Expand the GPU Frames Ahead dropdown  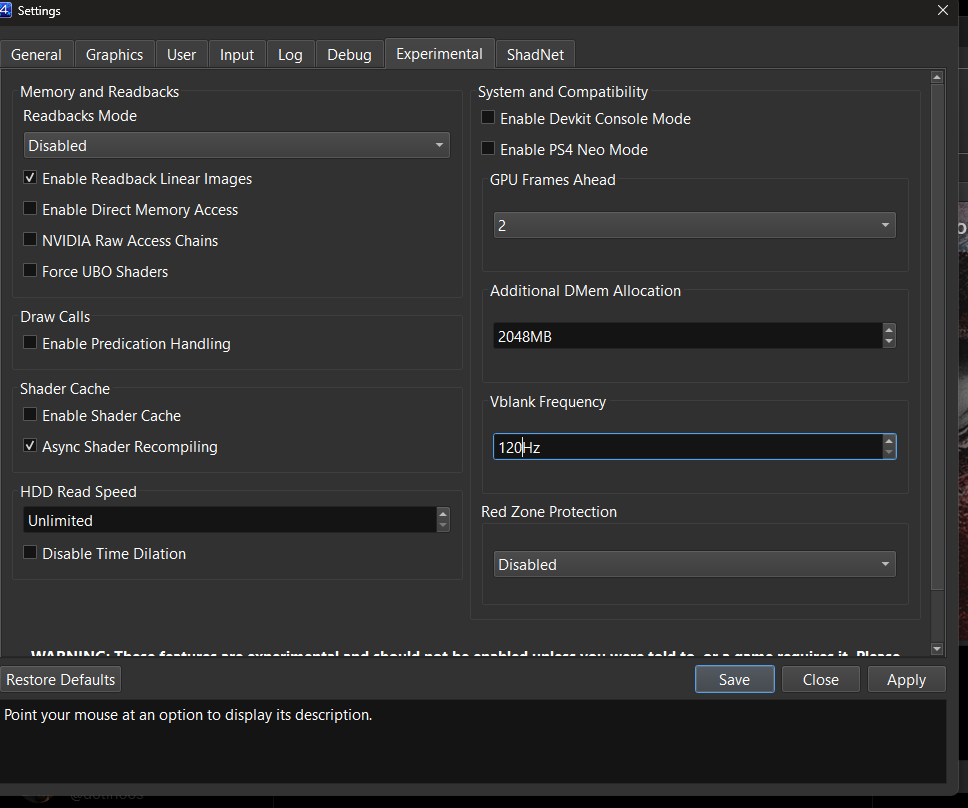695,225
